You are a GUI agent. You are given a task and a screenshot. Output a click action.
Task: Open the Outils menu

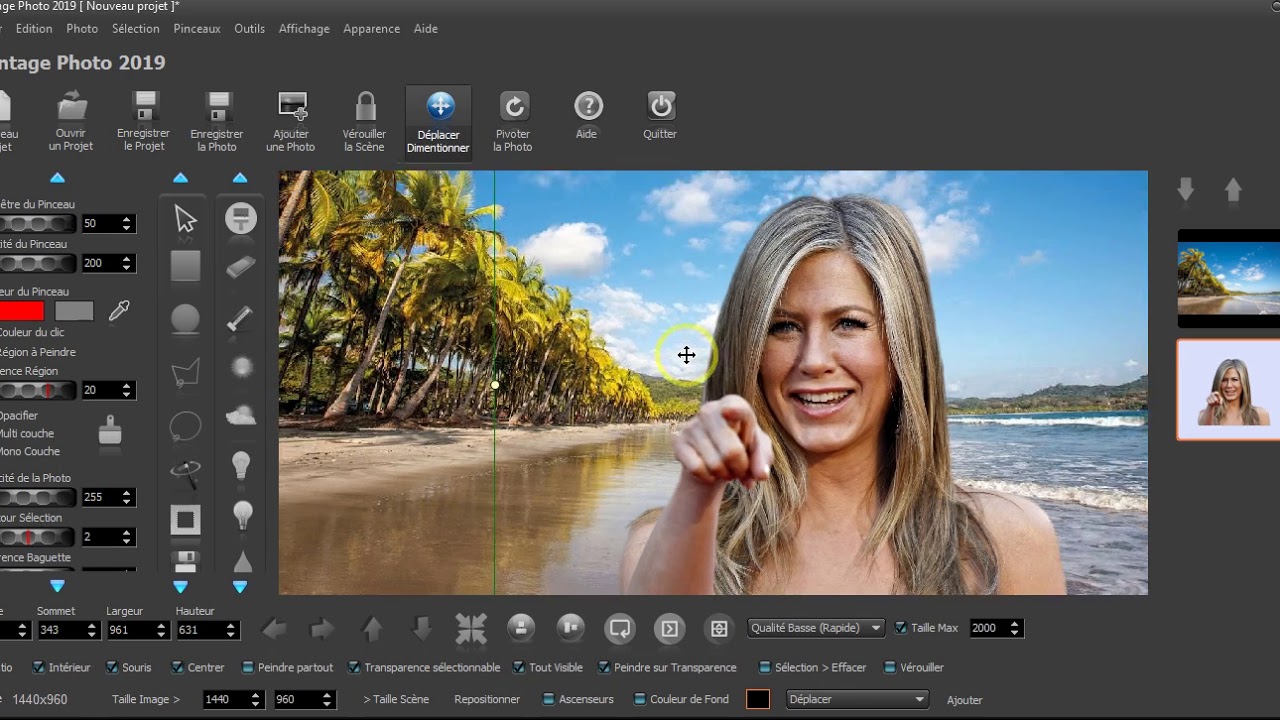250,29
